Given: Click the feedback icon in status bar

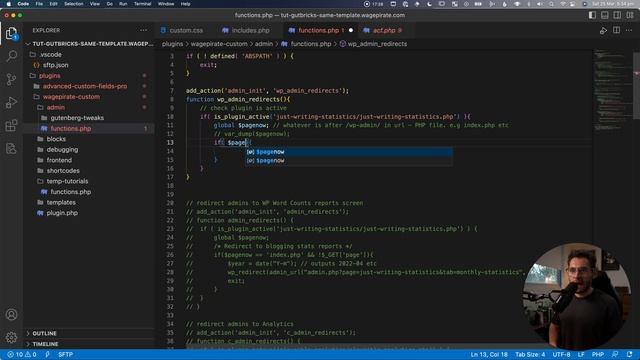Looking at the screenshot, I should tap(615, 354).
